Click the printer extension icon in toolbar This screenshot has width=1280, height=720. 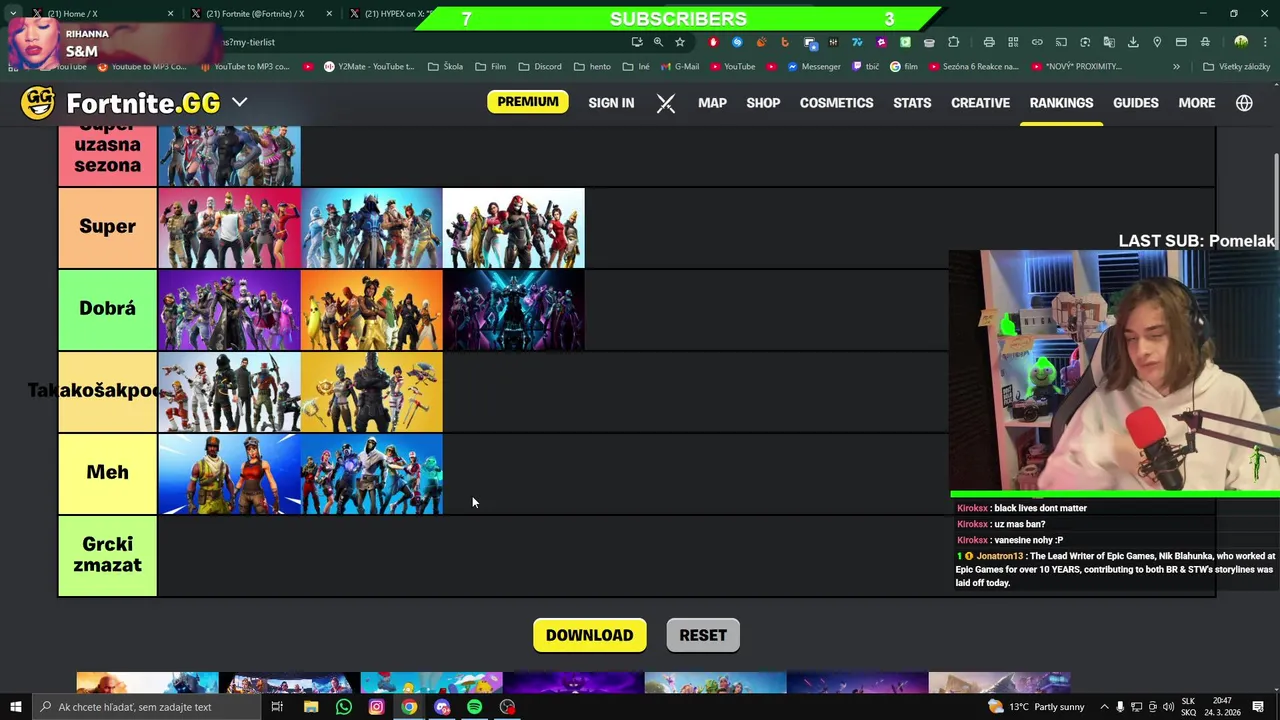[989, 42]
